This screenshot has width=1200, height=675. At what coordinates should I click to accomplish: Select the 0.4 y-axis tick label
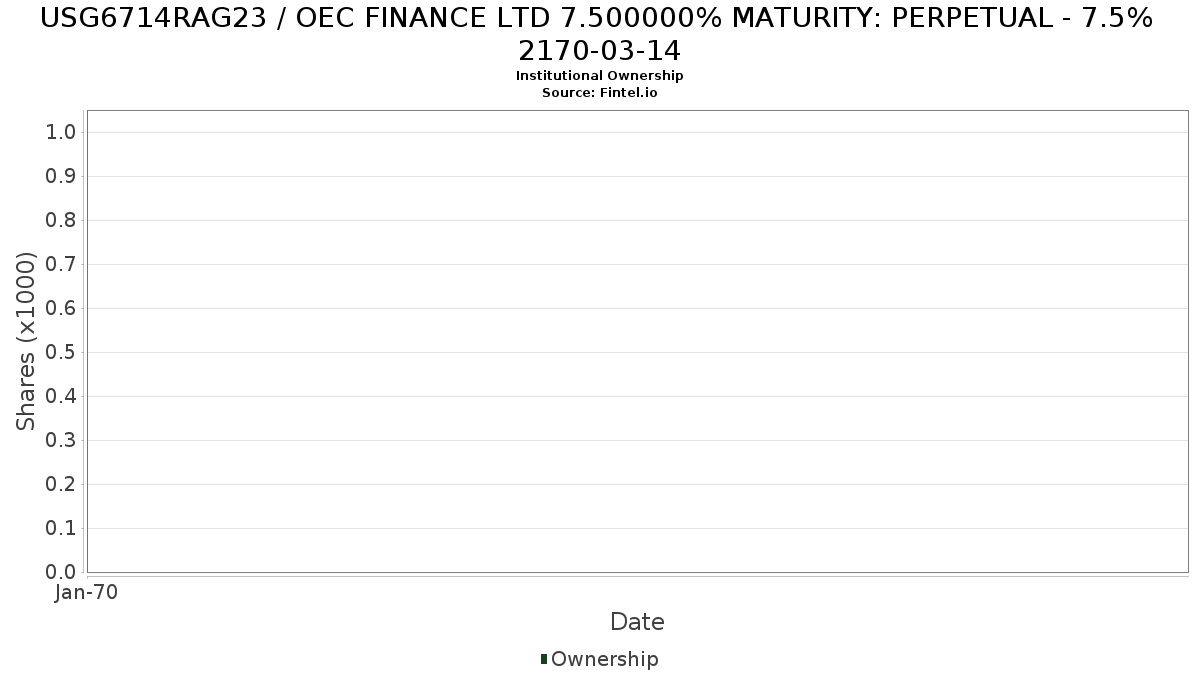(x=60, y=396)
